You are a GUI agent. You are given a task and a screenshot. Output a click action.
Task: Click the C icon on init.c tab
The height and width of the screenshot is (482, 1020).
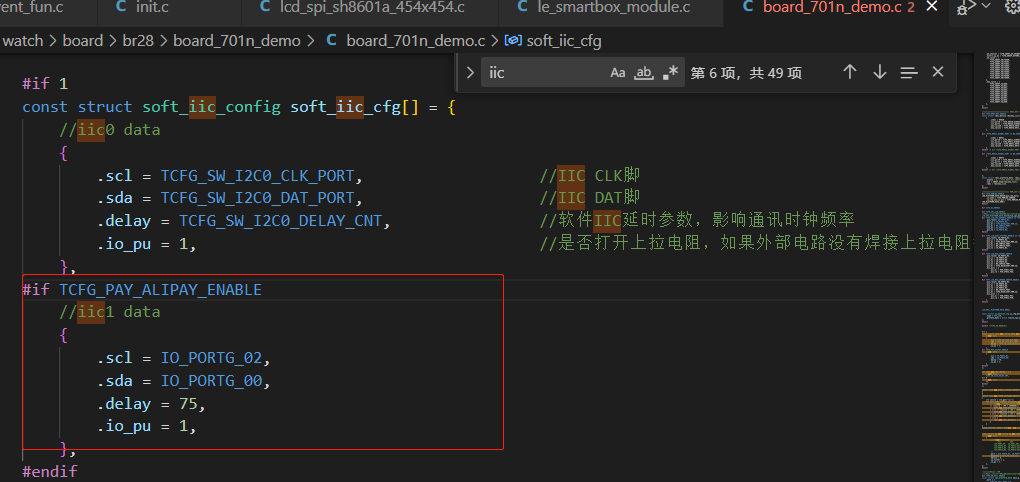121,7
